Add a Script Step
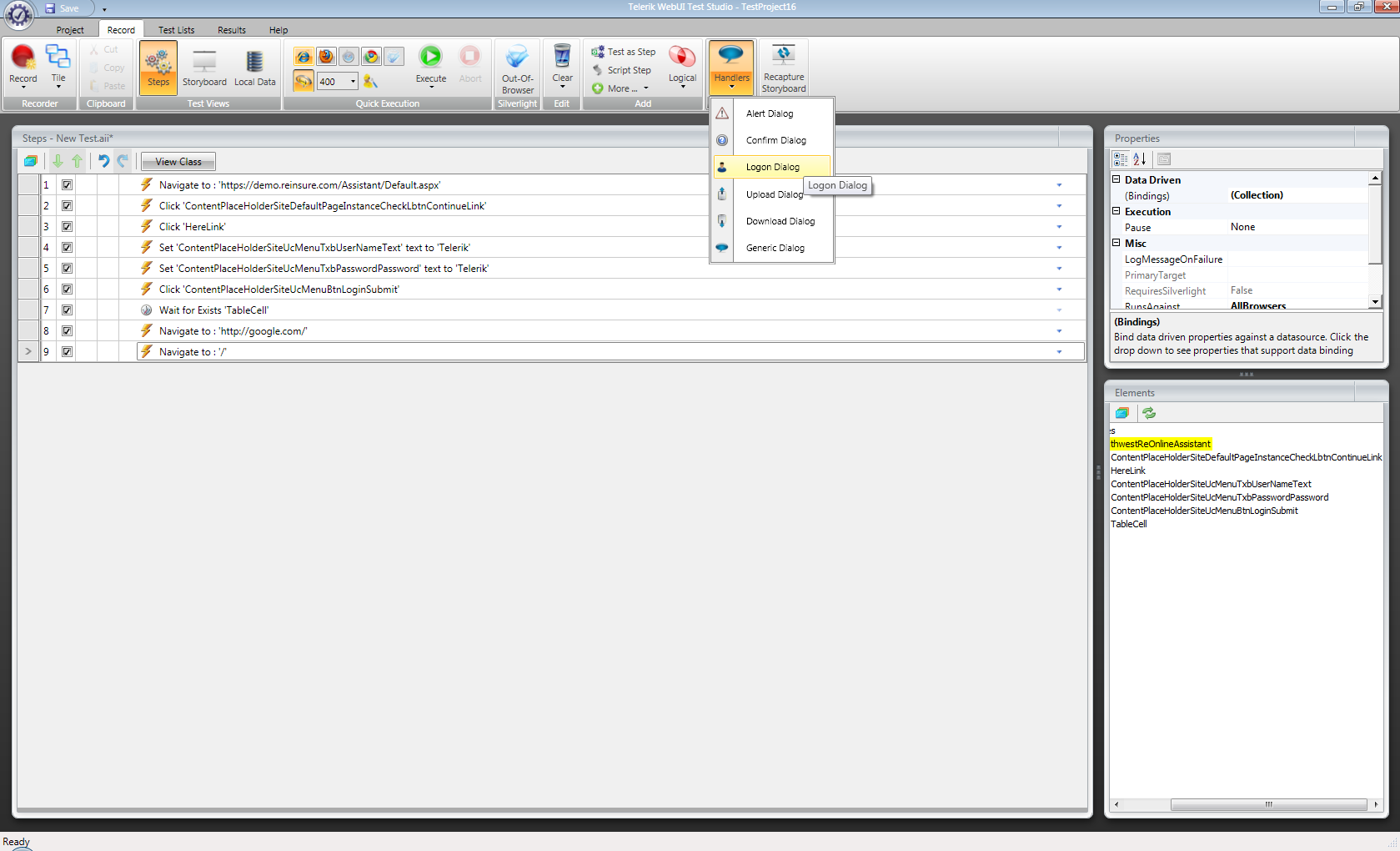The image size is (1400, 851). coord(621,70)
